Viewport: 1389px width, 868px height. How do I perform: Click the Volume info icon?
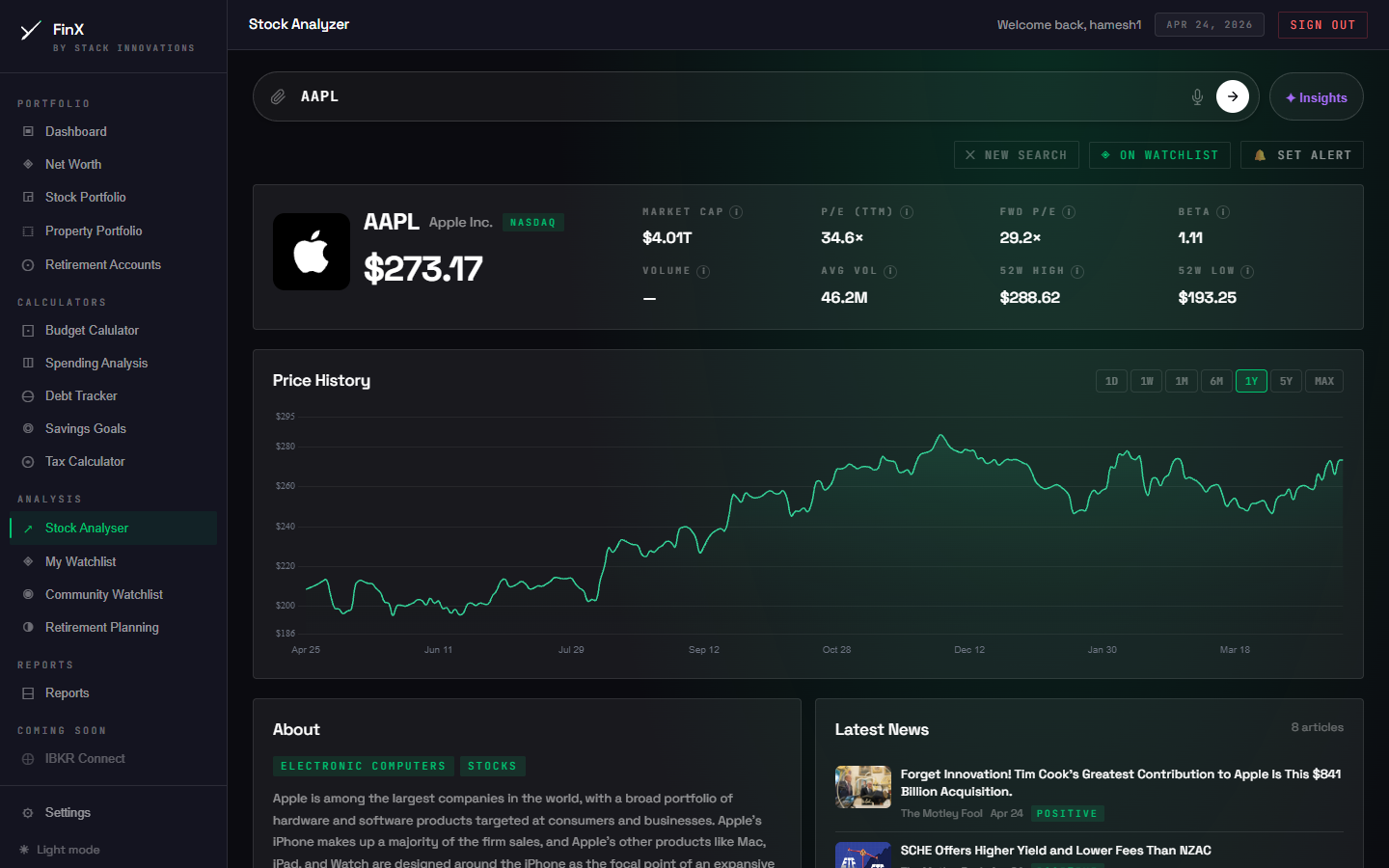click(x=703, y=272)
